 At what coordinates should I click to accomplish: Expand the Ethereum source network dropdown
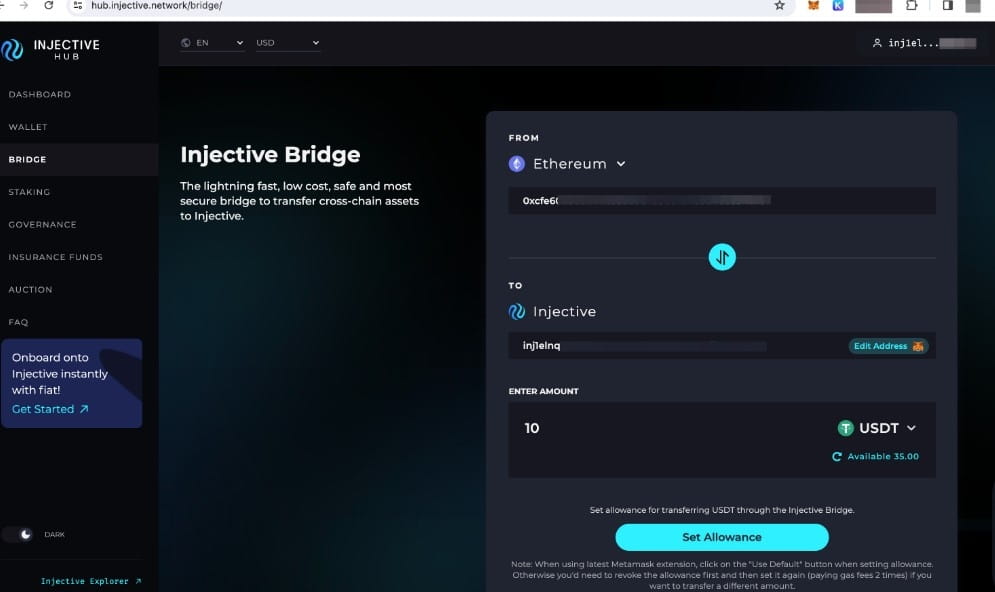(621, 164)
